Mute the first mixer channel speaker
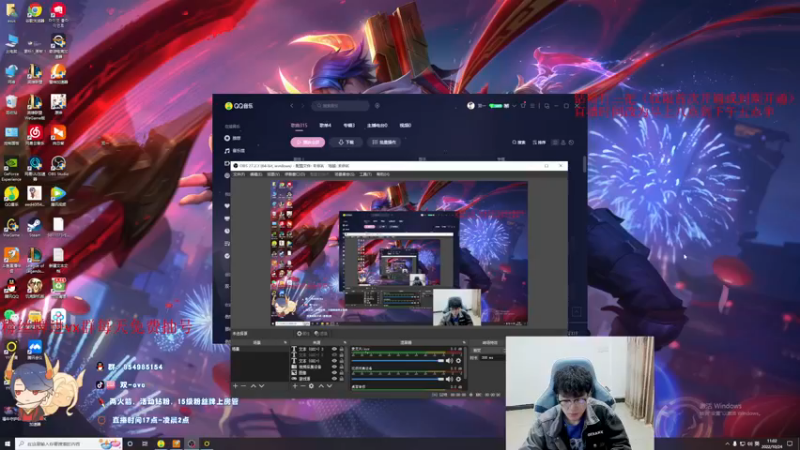 click(449, 361)
